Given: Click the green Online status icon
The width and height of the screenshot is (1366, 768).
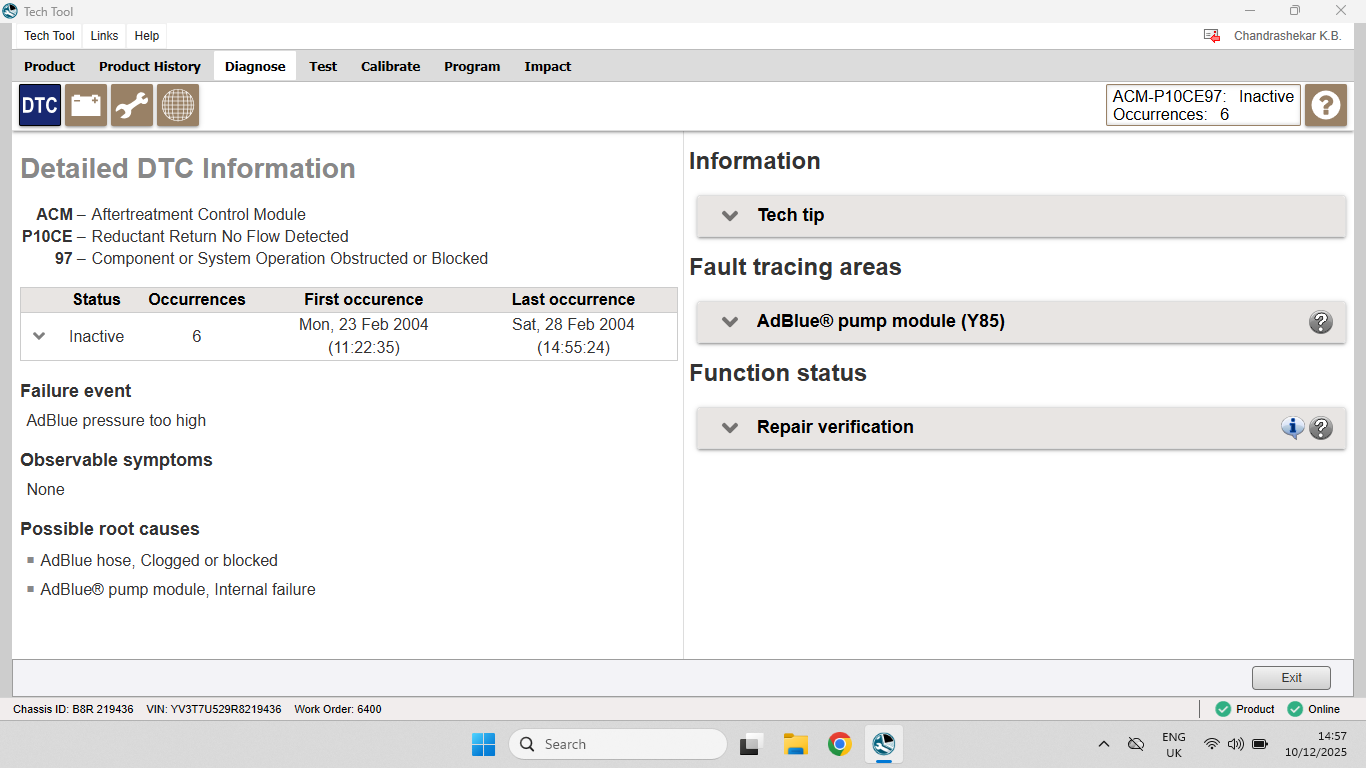Looking at the screenshot, I should point(1295,709).
